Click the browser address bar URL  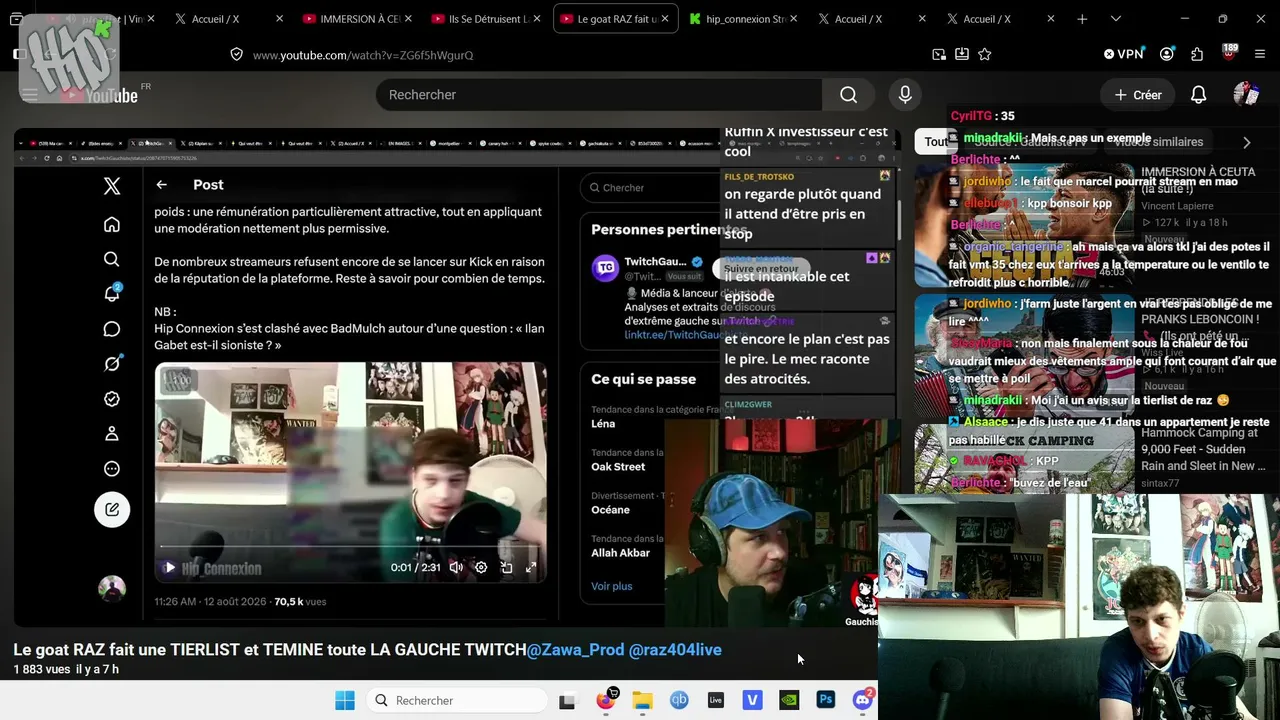click(x=363, y=55)
